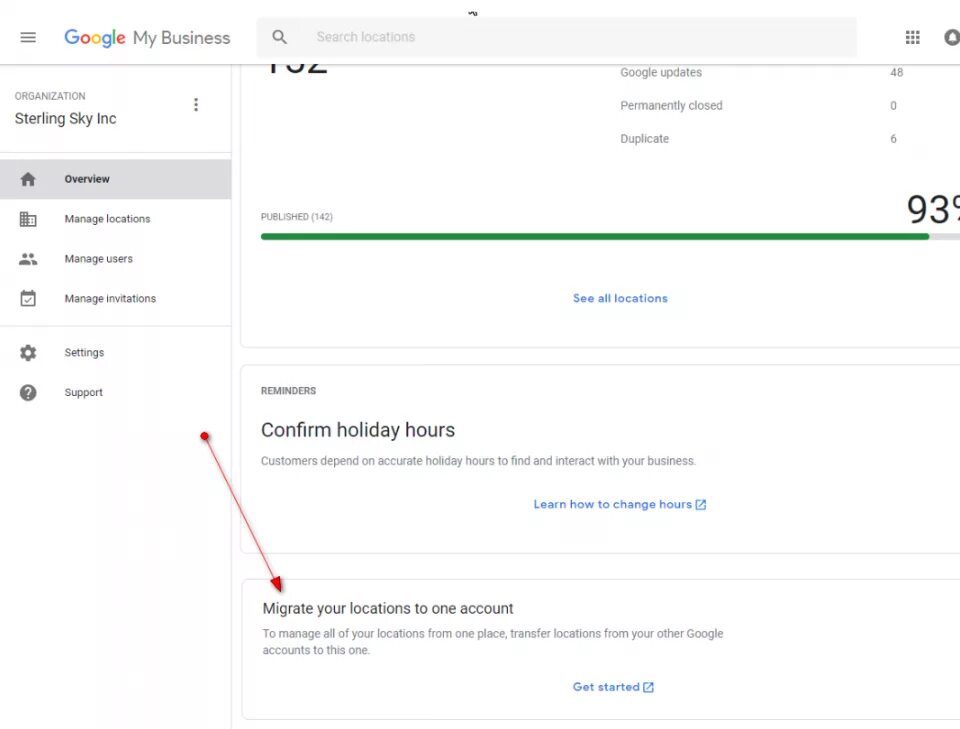Image resolution: width=960 pixels, height=729 pixels.
Task: Click the Manage users people icon
Action: tap(28, 259)
